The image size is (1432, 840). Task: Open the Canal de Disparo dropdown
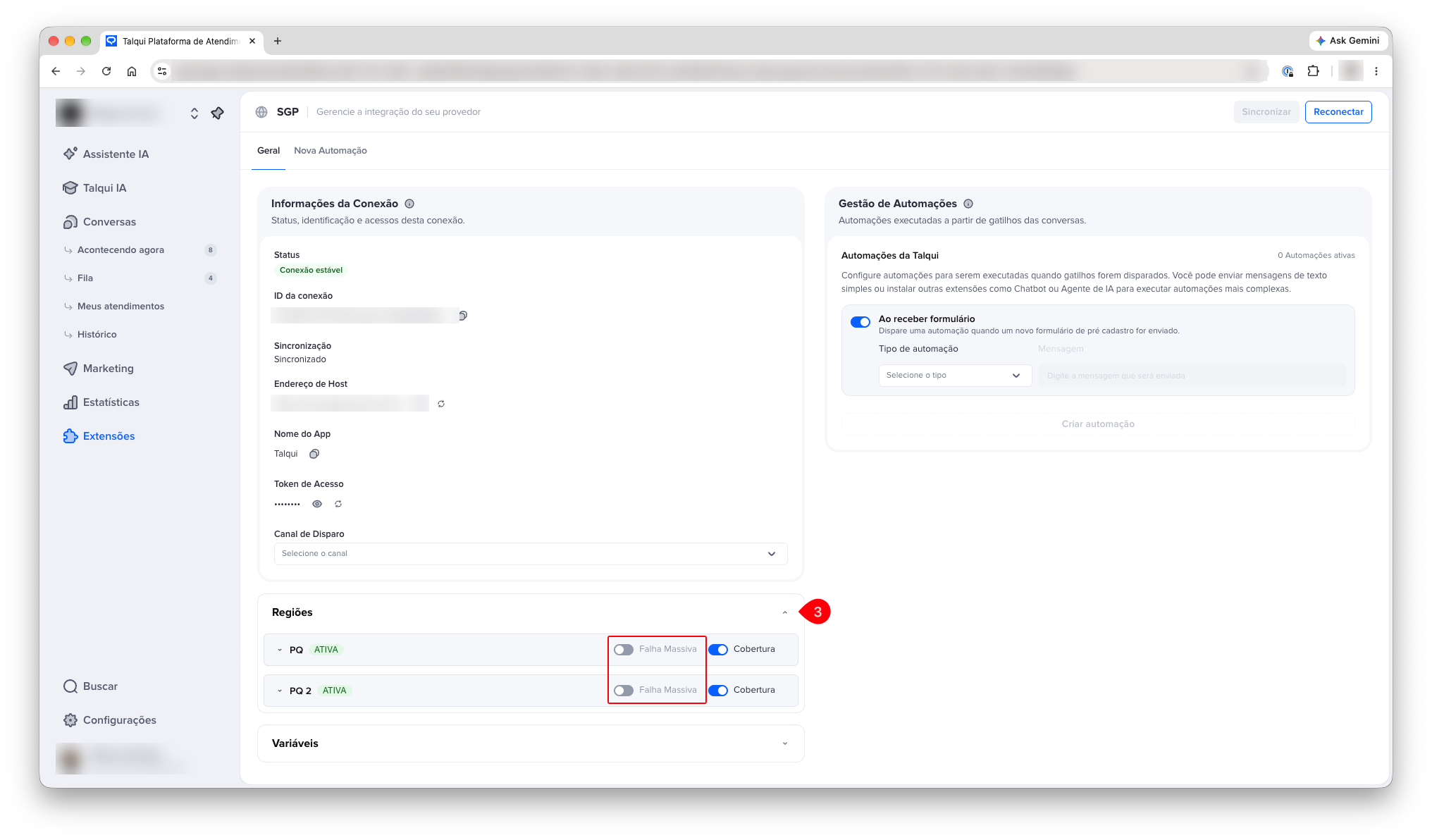click(531, 554)
